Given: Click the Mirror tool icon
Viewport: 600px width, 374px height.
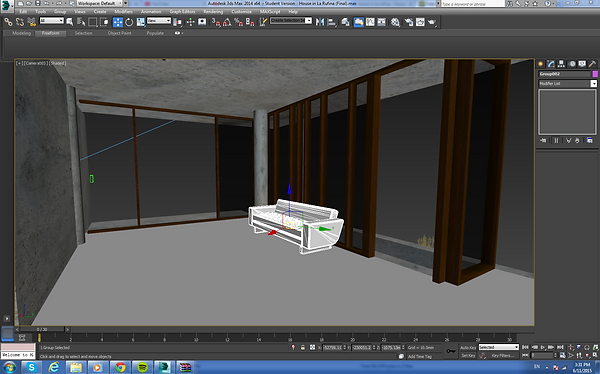Looking at the screenshot, I should 320,22.
